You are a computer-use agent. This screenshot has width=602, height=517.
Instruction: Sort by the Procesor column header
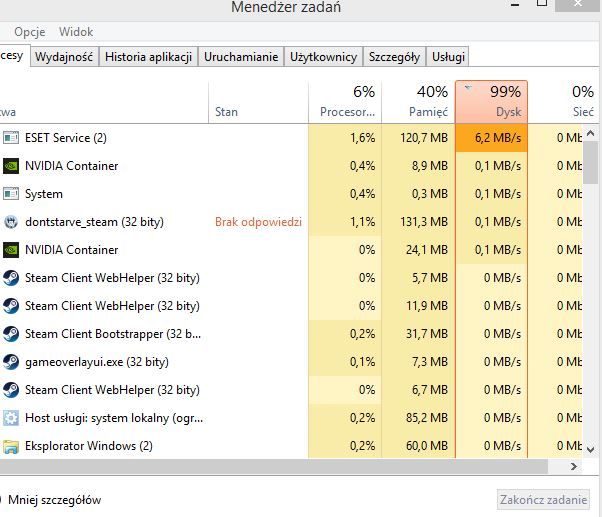pyautogui.click(x=345, y=102)
